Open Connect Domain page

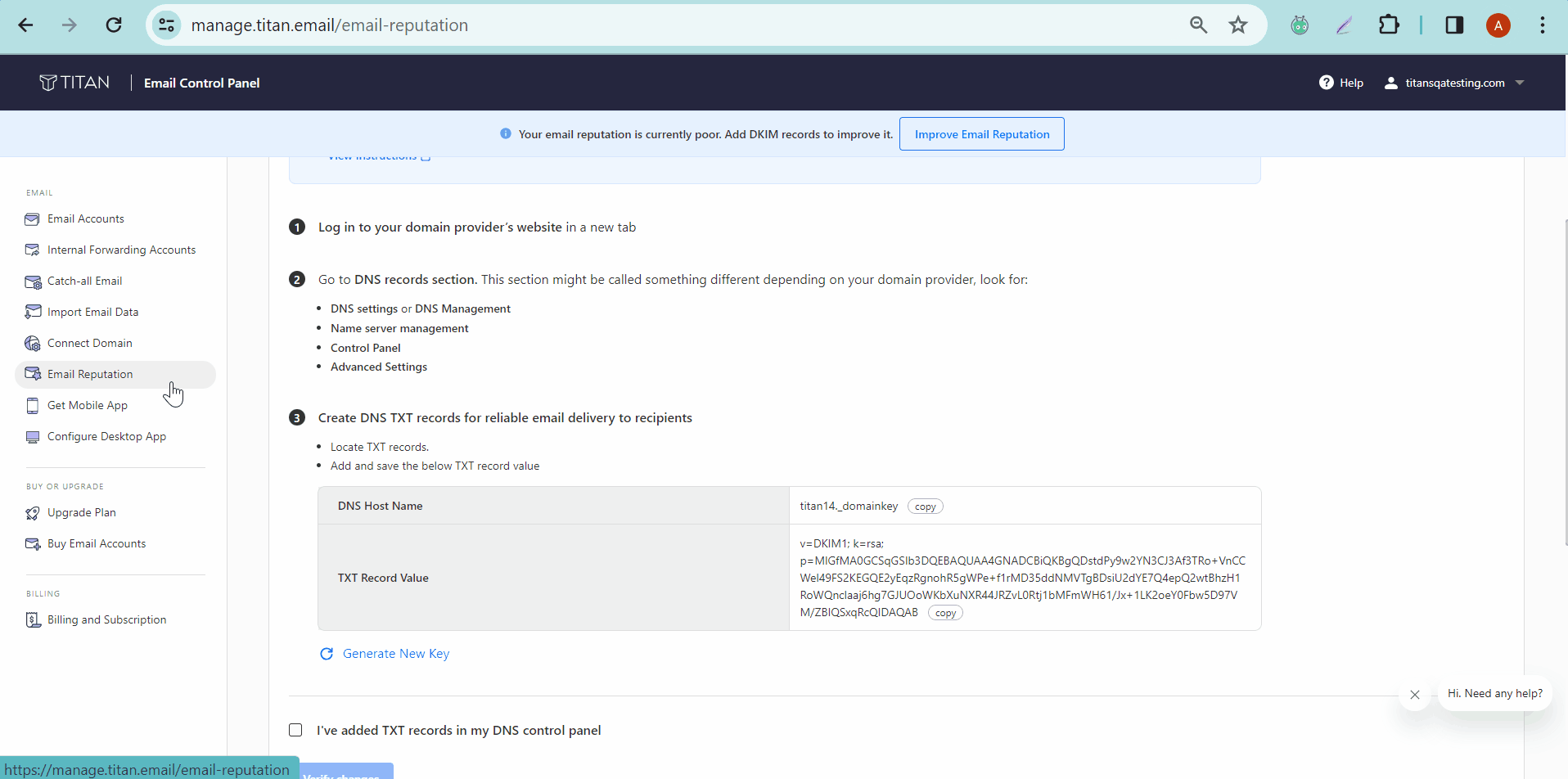tap(88, 343)
